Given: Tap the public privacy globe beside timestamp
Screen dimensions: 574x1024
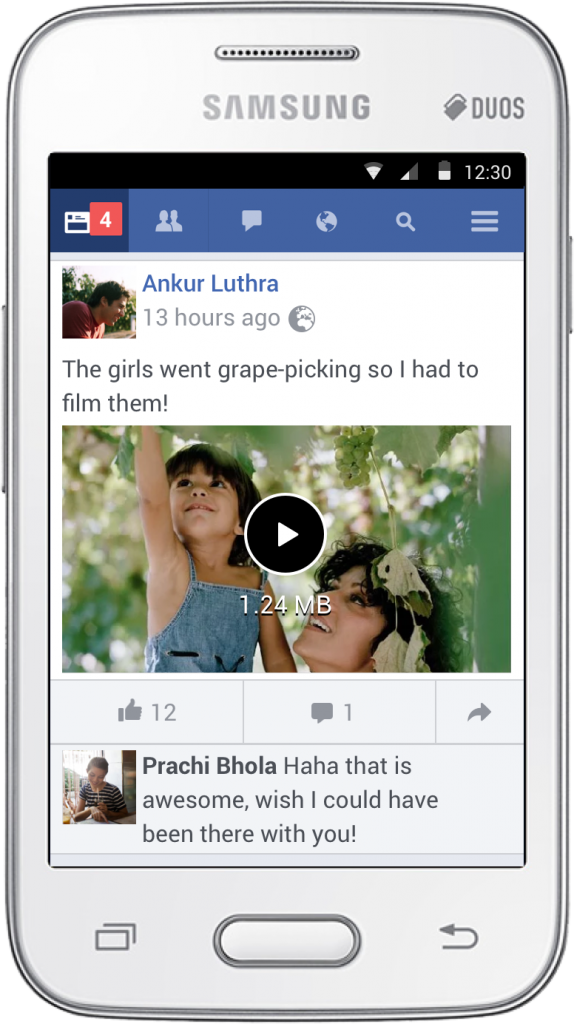Looking at the screenshot, I should (x=302, y=319).
